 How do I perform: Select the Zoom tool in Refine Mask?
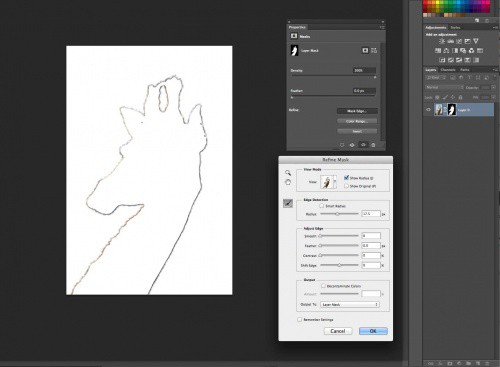pyautogui.click(x=288, y=173)
